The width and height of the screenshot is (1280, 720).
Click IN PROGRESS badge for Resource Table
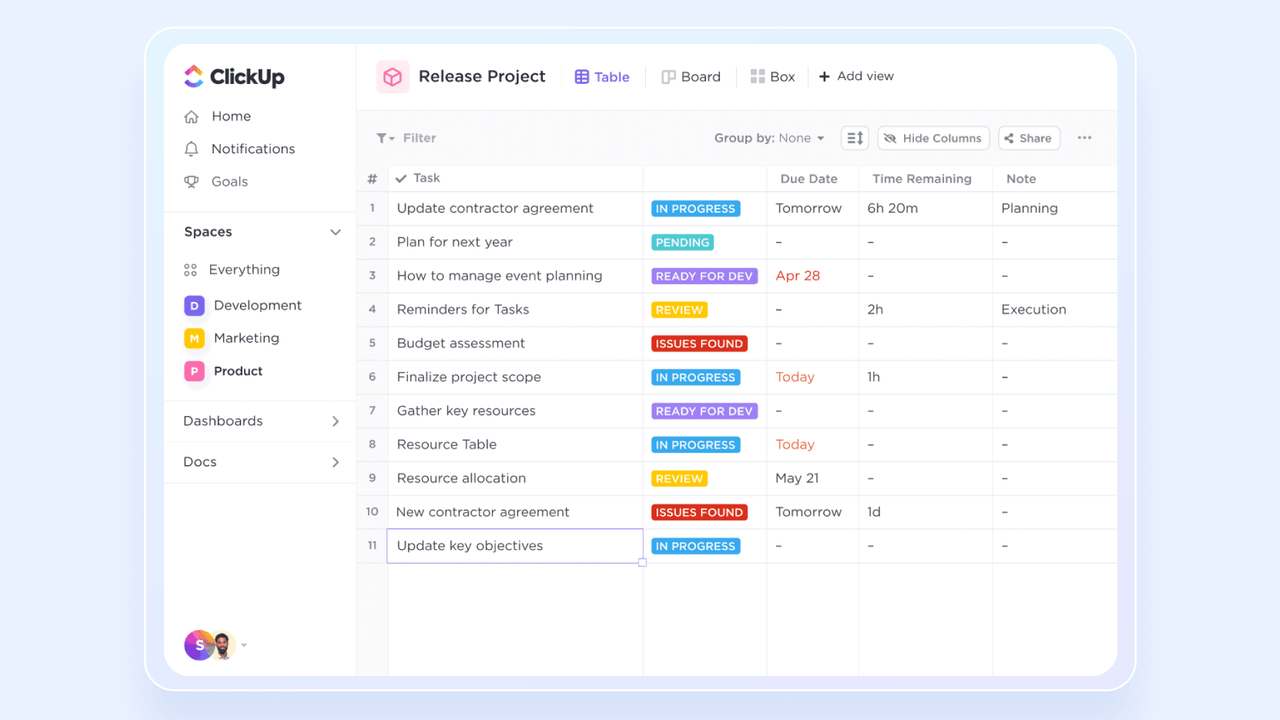[695, 445]
